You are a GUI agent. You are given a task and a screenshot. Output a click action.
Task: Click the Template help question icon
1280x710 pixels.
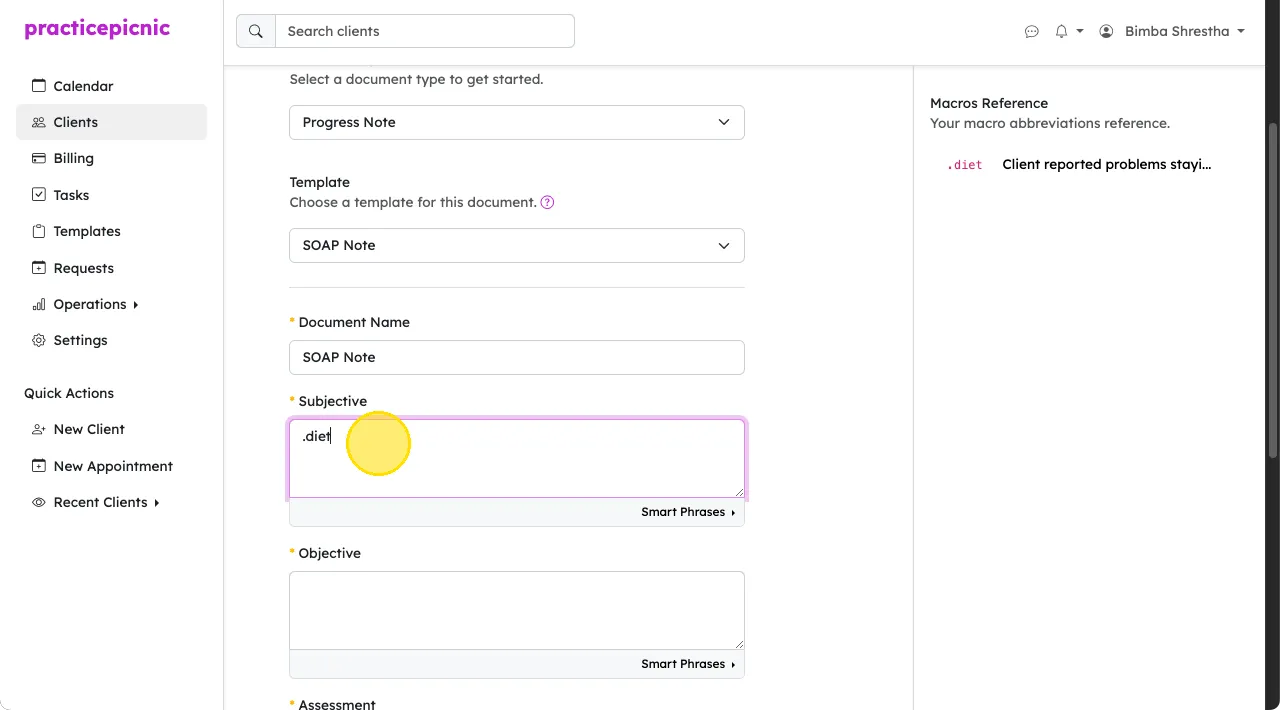547,202
